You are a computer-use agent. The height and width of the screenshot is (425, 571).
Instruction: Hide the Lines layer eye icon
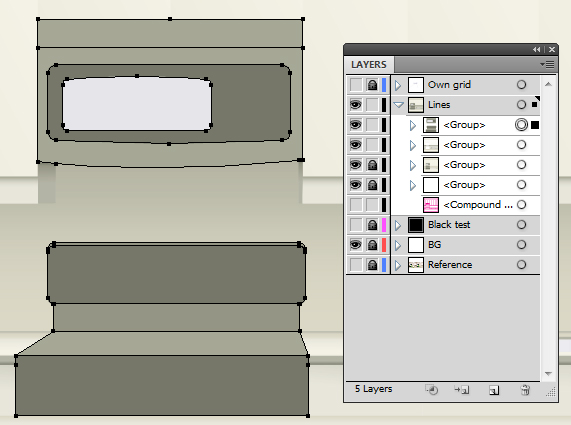pos(356,105)
